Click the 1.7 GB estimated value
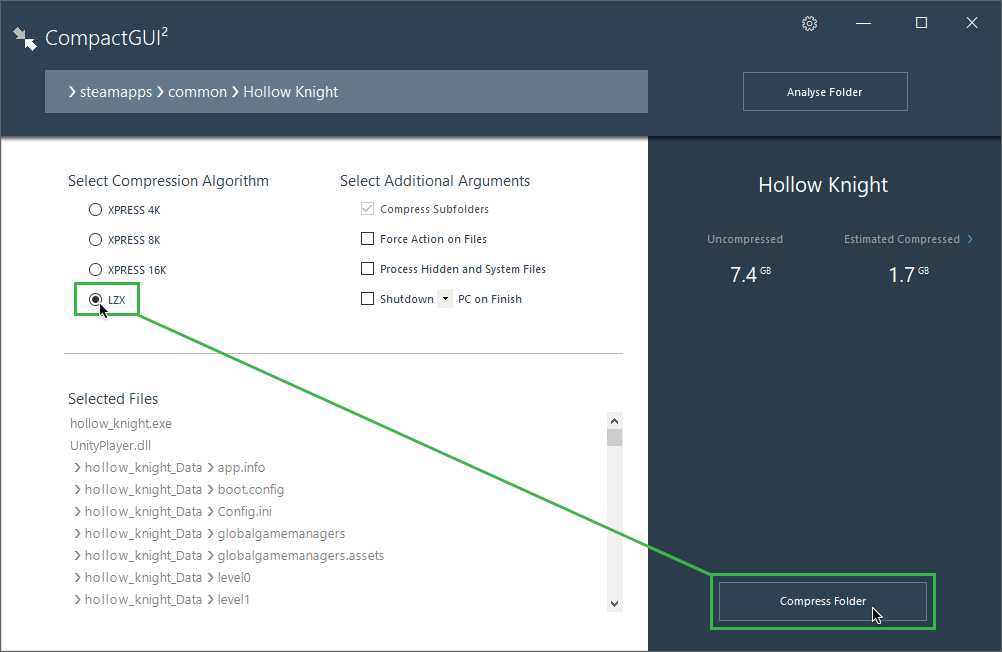 (x=909, y=274)
